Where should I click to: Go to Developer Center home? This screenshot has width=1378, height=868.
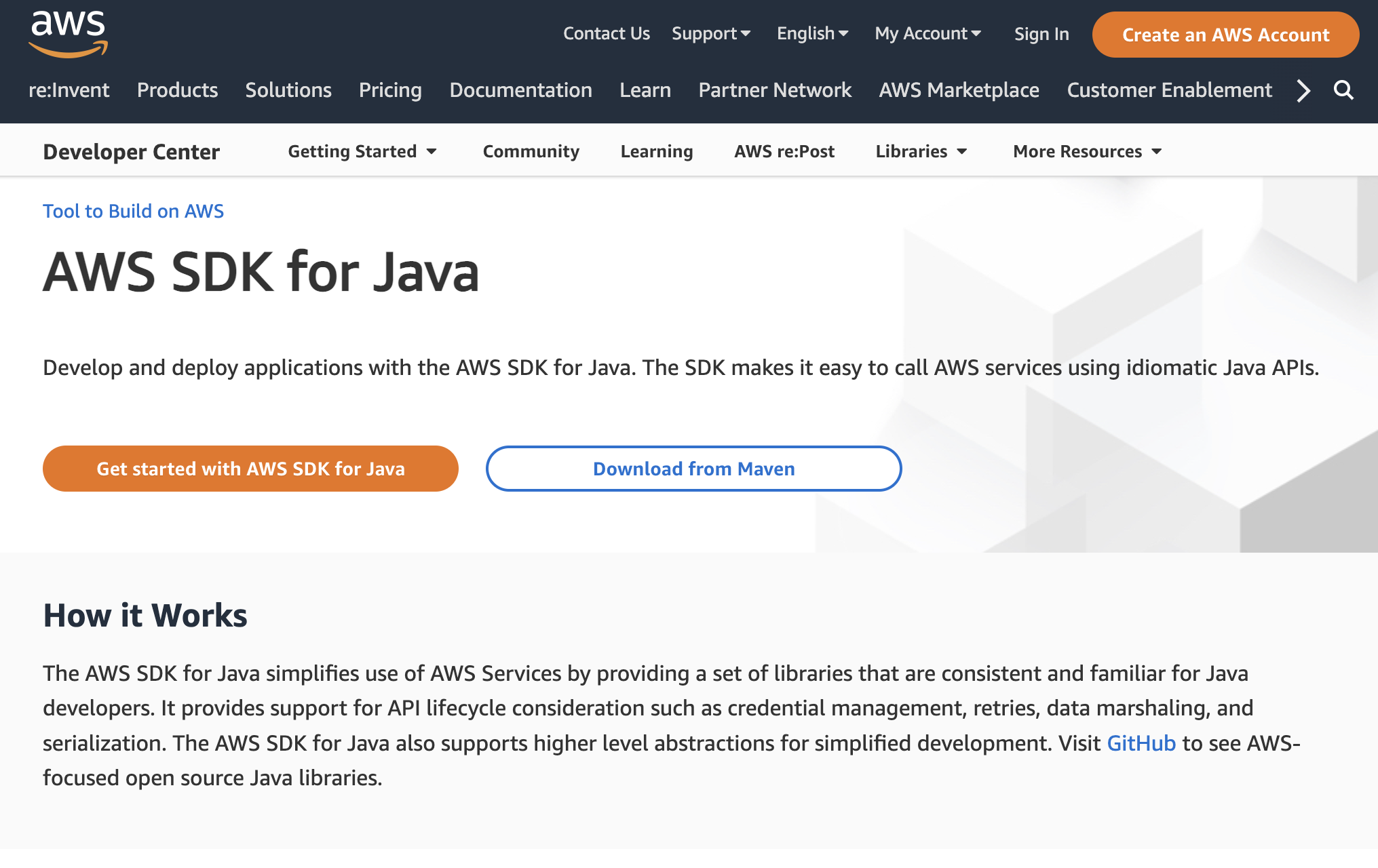pos(132,152)
